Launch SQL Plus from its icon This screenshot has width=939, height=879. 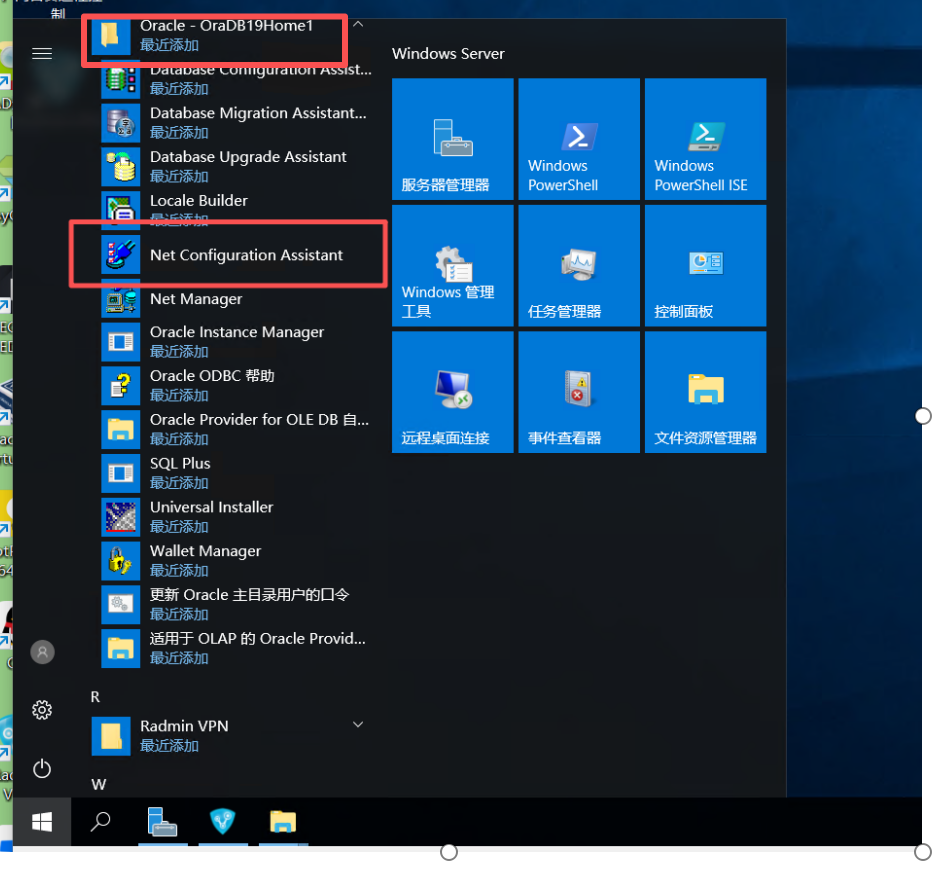point(120,473)
